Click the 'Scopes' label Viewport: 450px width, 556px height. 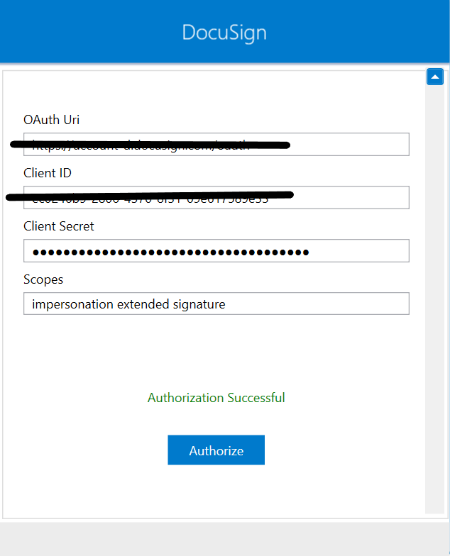coord(43,279)
